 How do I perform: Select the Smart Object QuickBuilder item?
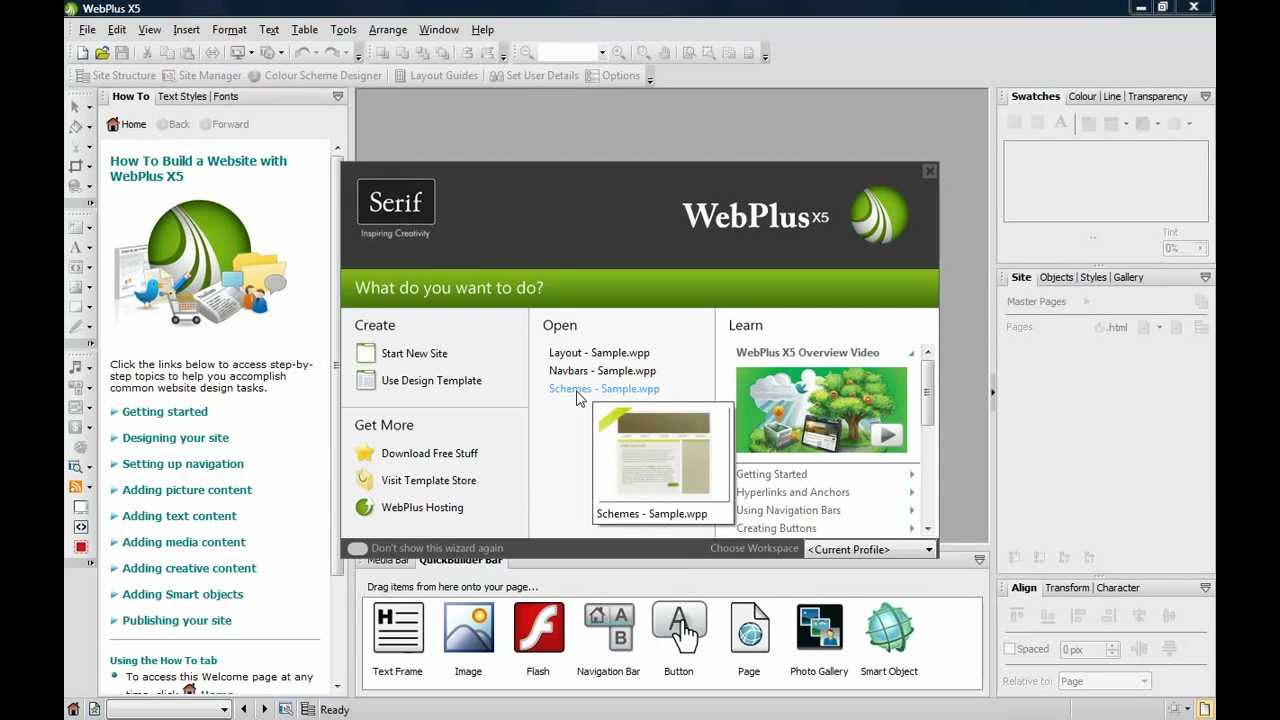(x=889, y=640)
